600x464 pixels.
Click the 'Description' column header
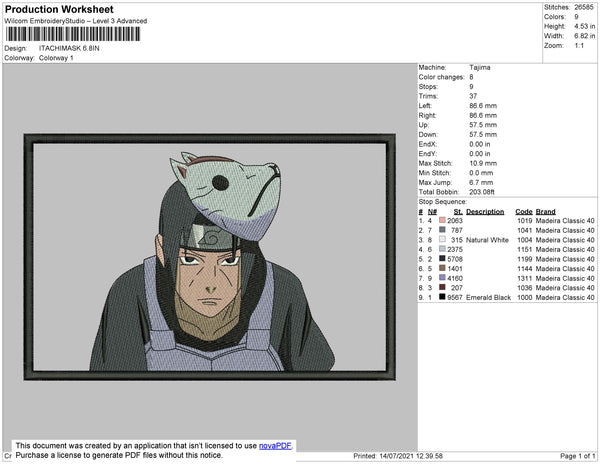pyautogui.click(x=485, y=212)
